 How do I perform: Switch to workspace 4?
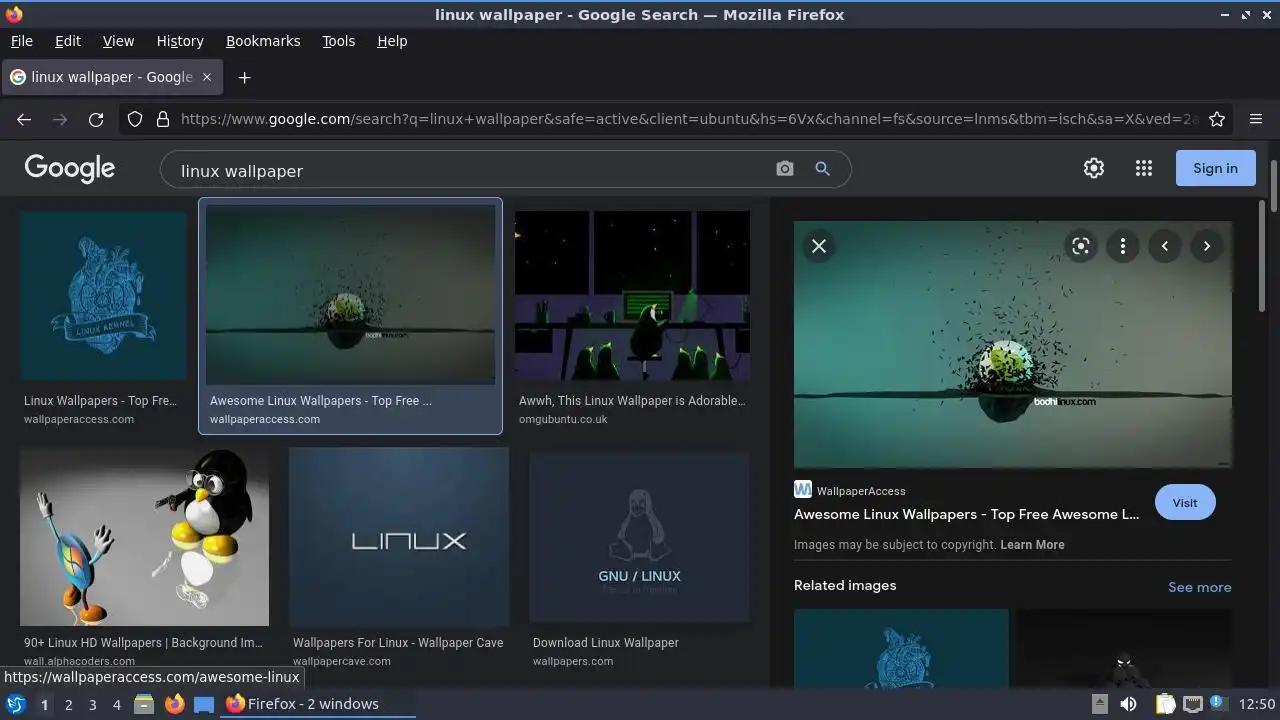coord(116,705)
